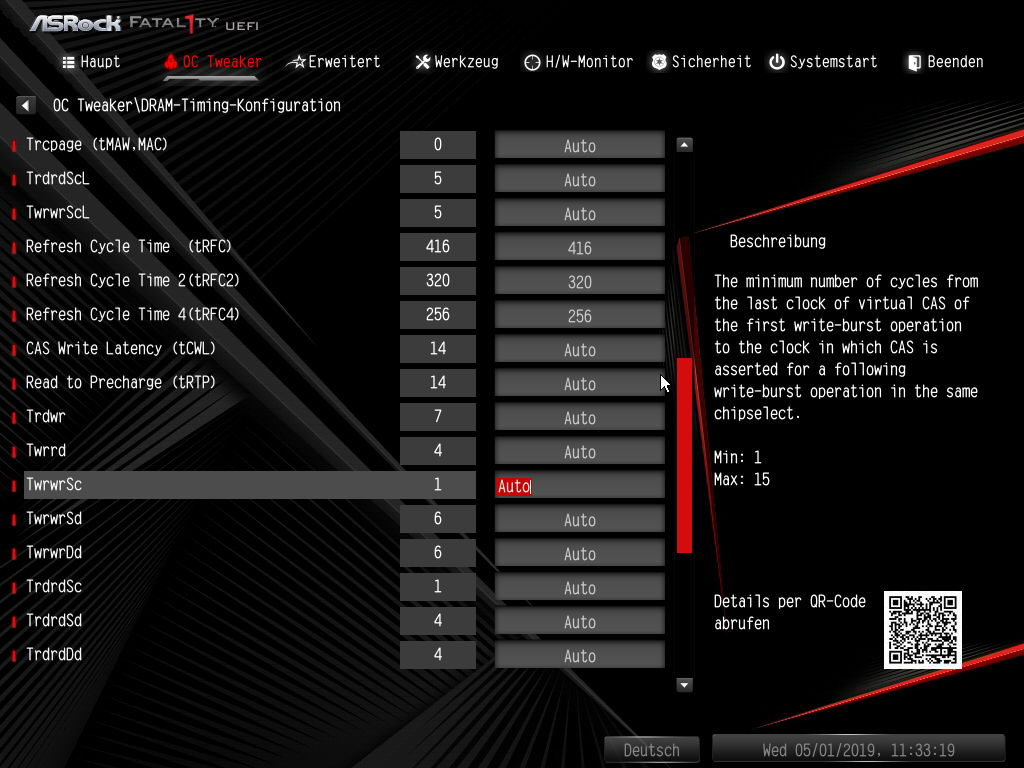Click the TwrwrDd row label
The image size is (1024, 768).
pos(54,552)
